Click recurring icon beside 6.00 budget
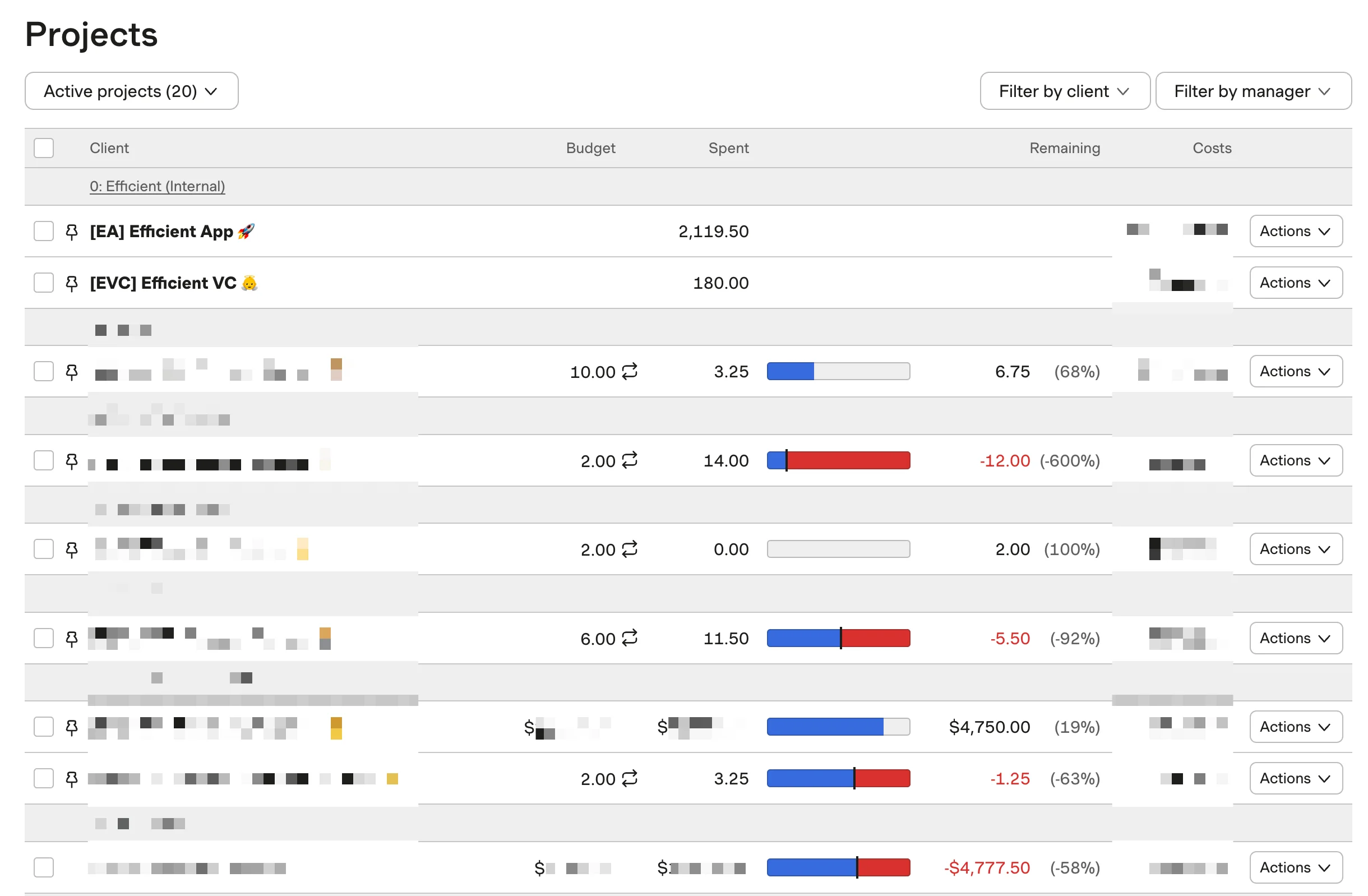1368x896 pixels. click(630, 638)
